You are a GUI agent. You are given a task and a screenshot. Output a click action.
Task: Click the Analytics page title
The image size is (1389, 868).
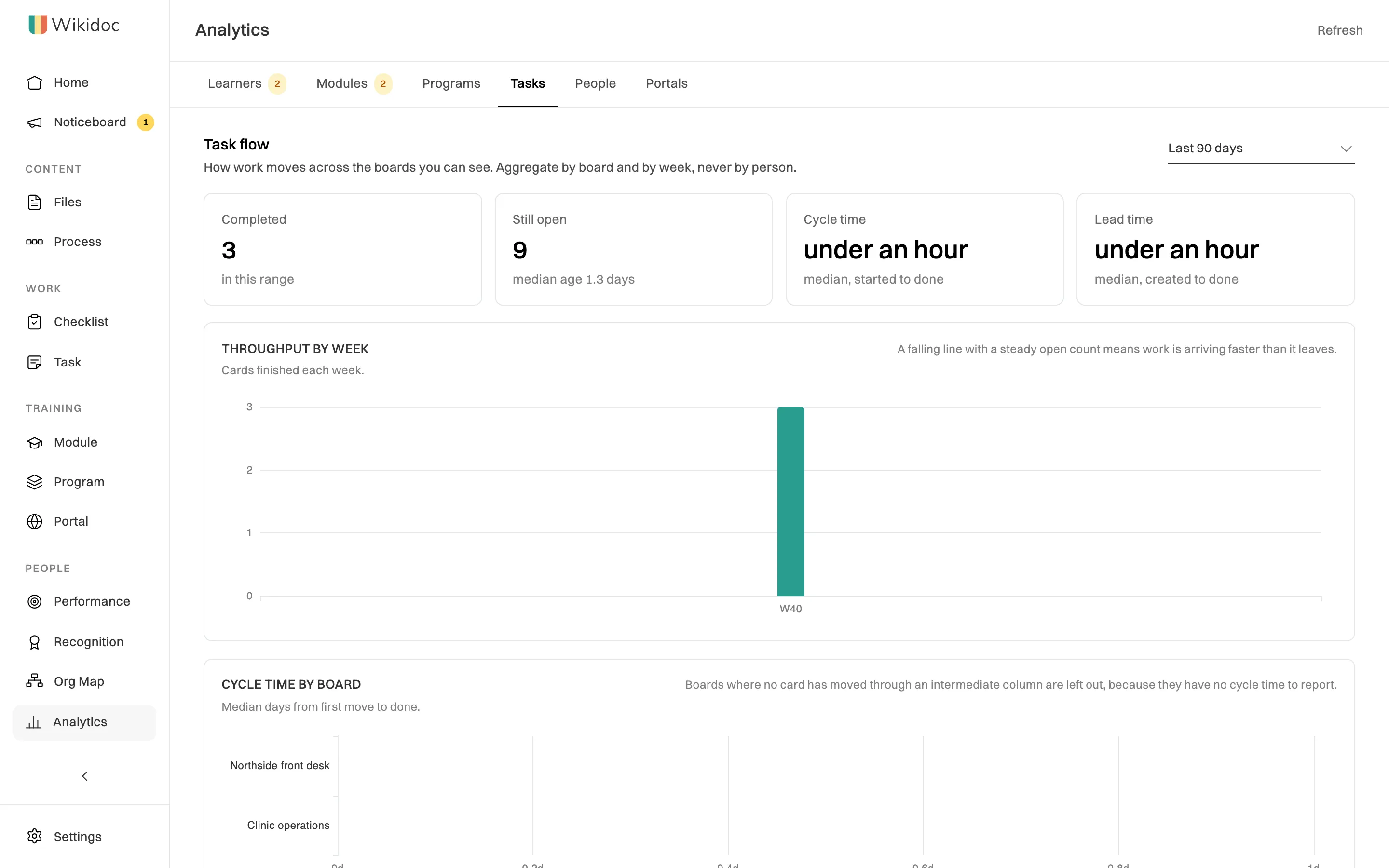tap(232, 30)
